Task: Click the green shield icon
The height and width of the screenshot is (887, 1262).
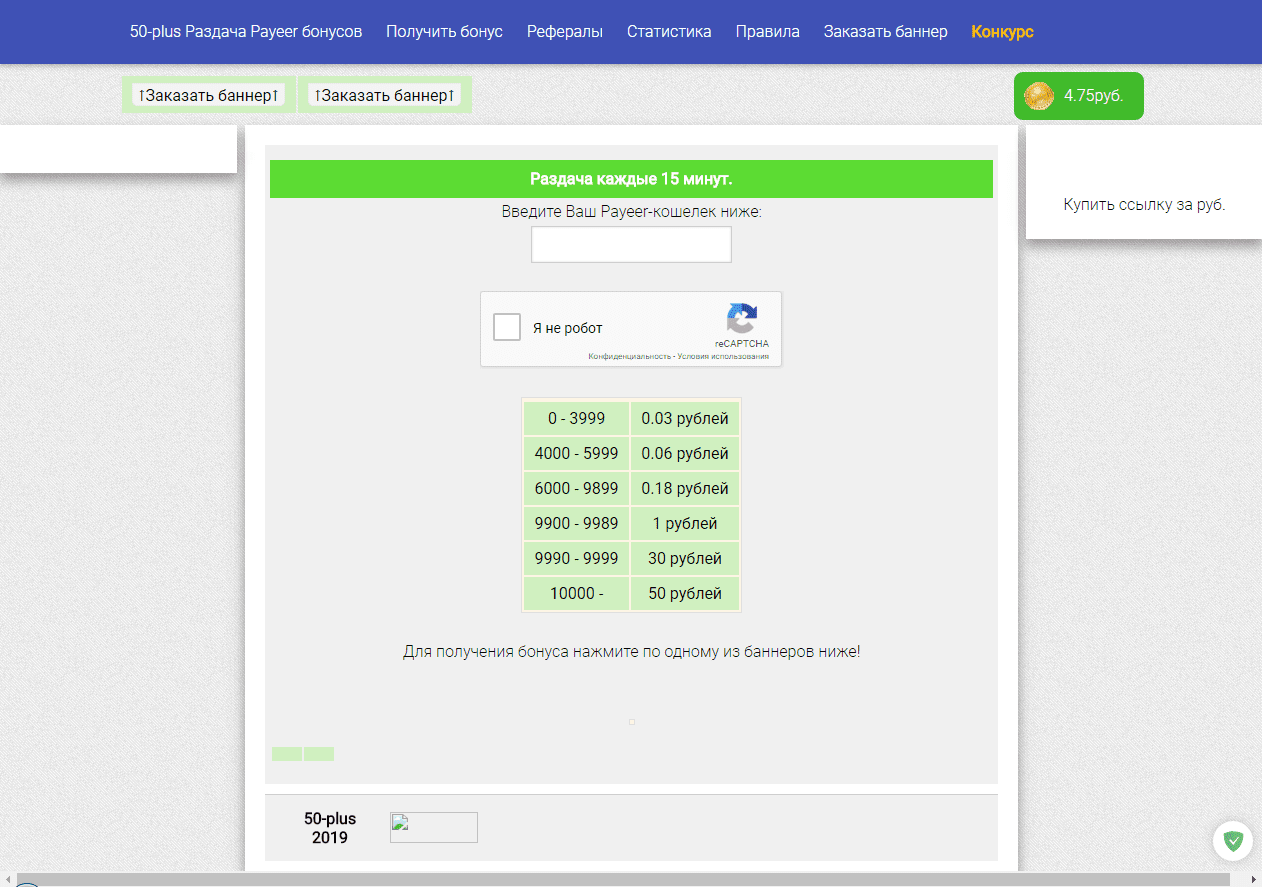Action: click(x=1233, y=841)
